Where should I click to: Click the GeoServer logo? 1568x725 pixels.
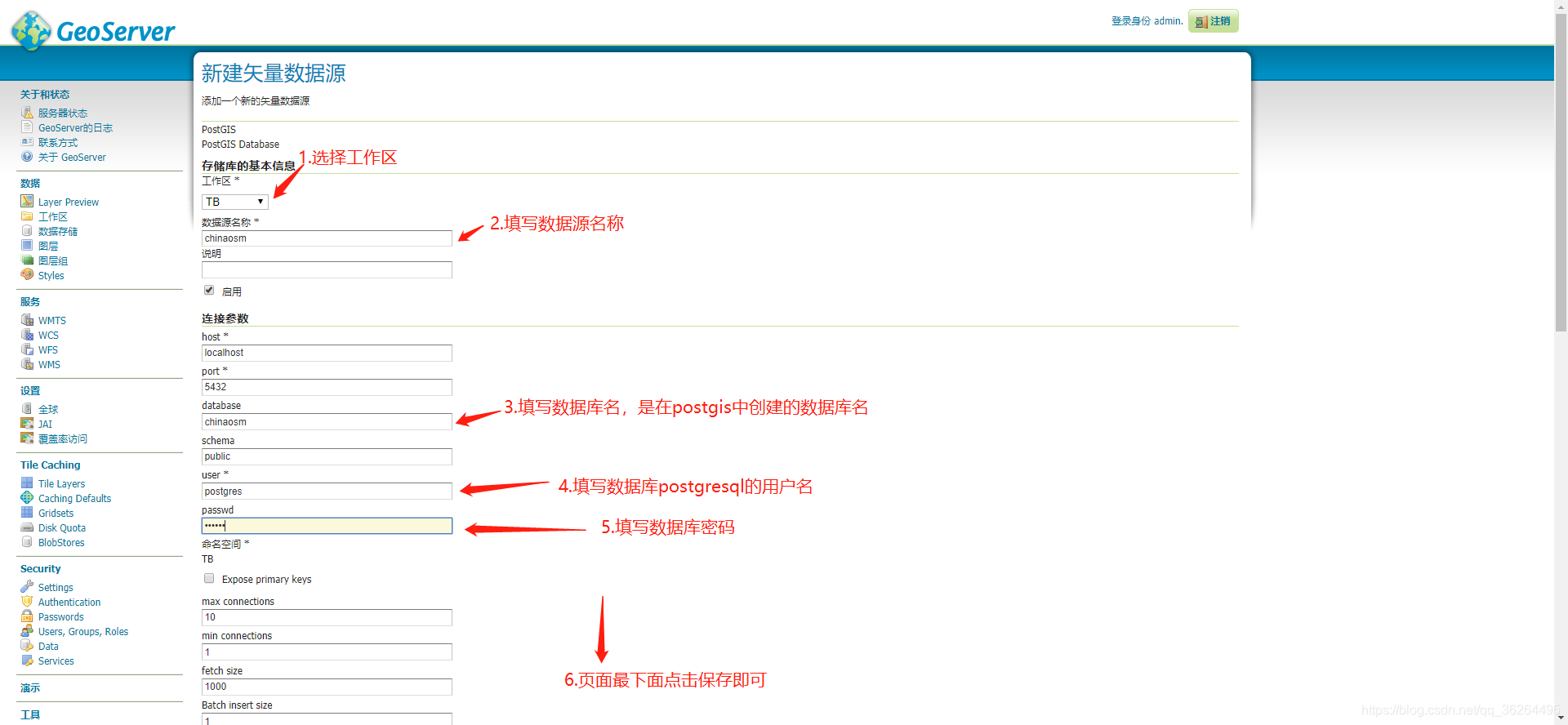(93, 31)
